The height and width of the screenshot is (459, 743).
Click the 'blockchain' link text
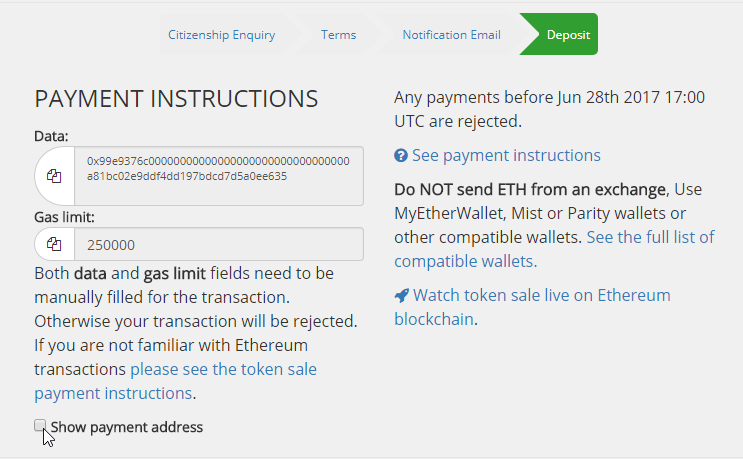point(434,319)
